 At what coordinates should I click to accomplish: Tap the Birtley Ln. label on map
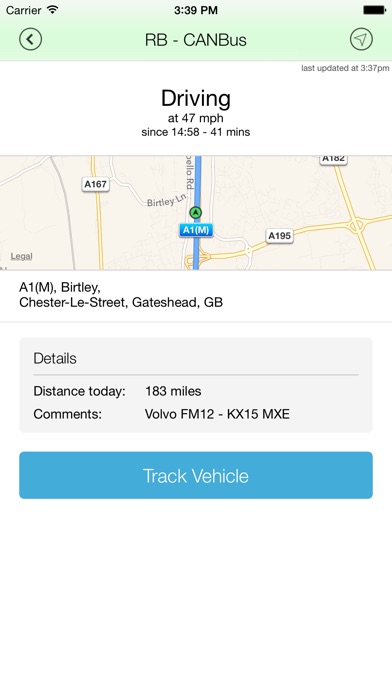click(x=167, y=201)
